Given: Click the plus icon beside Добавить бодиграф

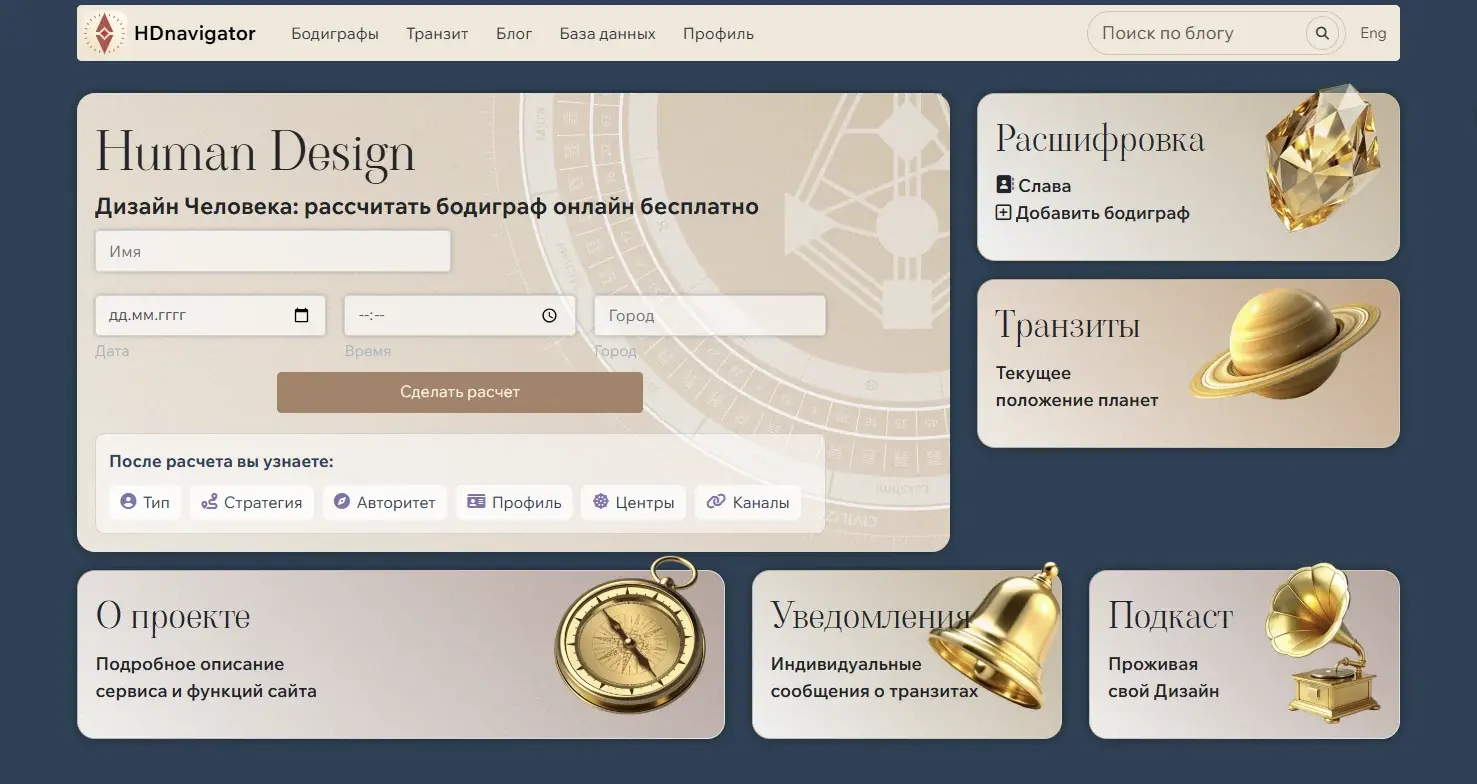Looking at the screenshot, I should point(1004,212).
